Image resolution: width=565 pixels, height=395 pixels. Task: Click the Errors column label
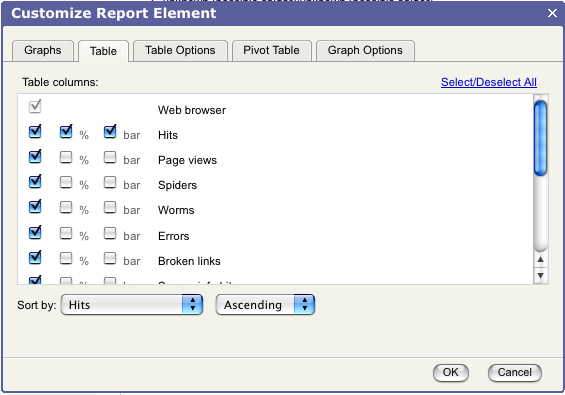coord(173,236)
